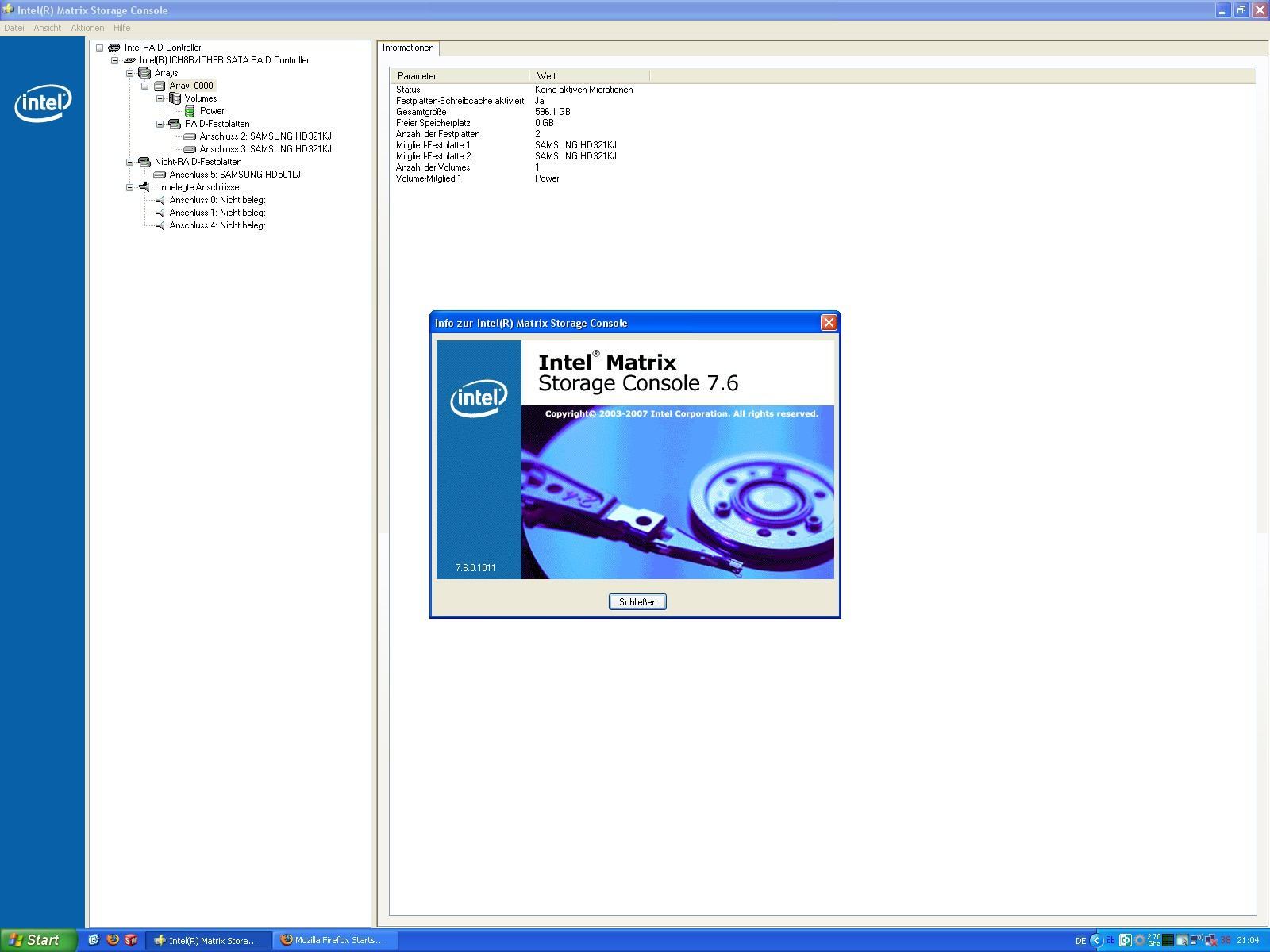Collapse the ICH8R/ICH9R SATA RAID Controller node
This screenshot has width=1270, height=952.
tap(114, 60)
